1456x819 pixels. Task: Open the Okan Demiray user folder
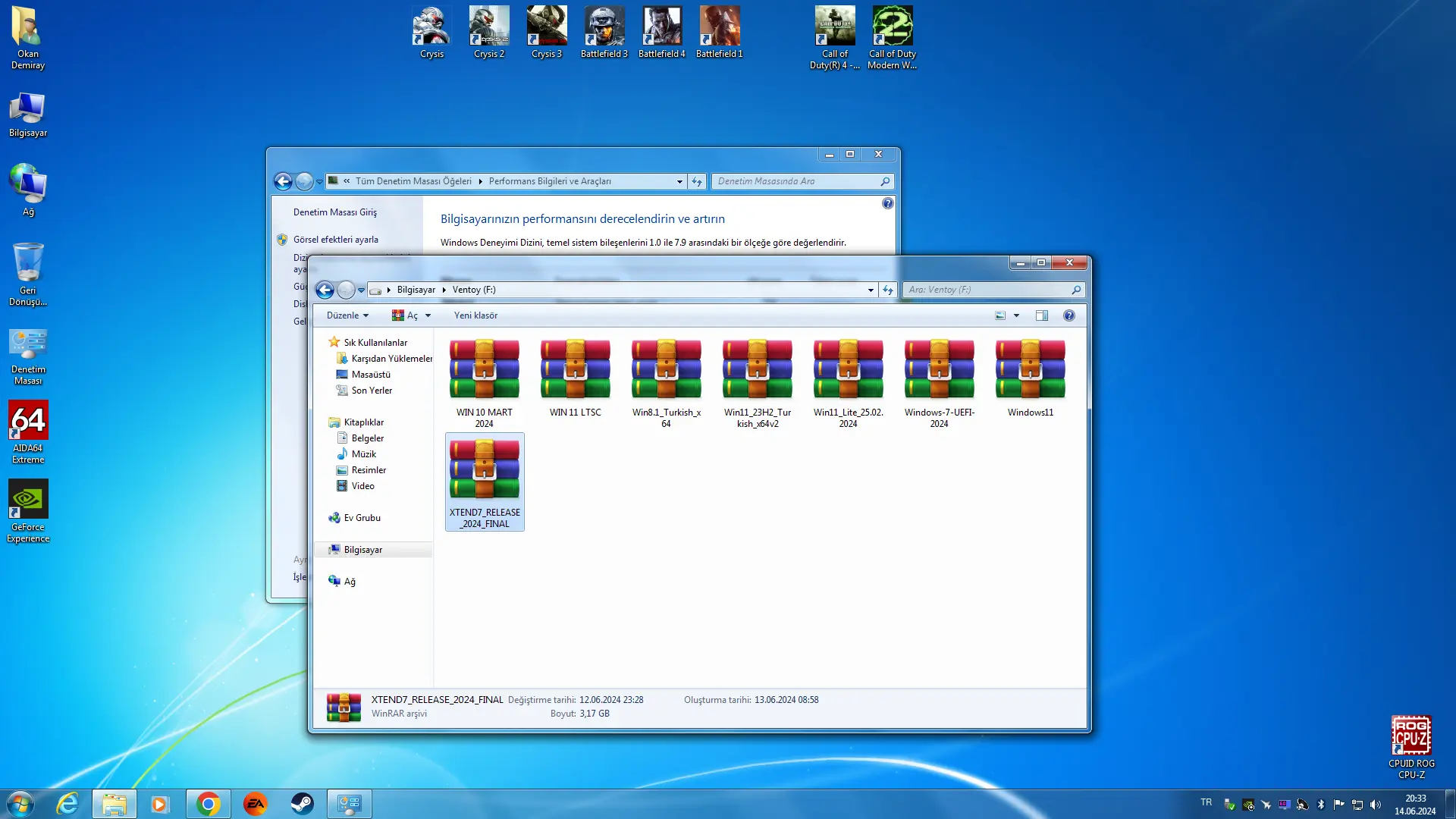pos(28,38)
